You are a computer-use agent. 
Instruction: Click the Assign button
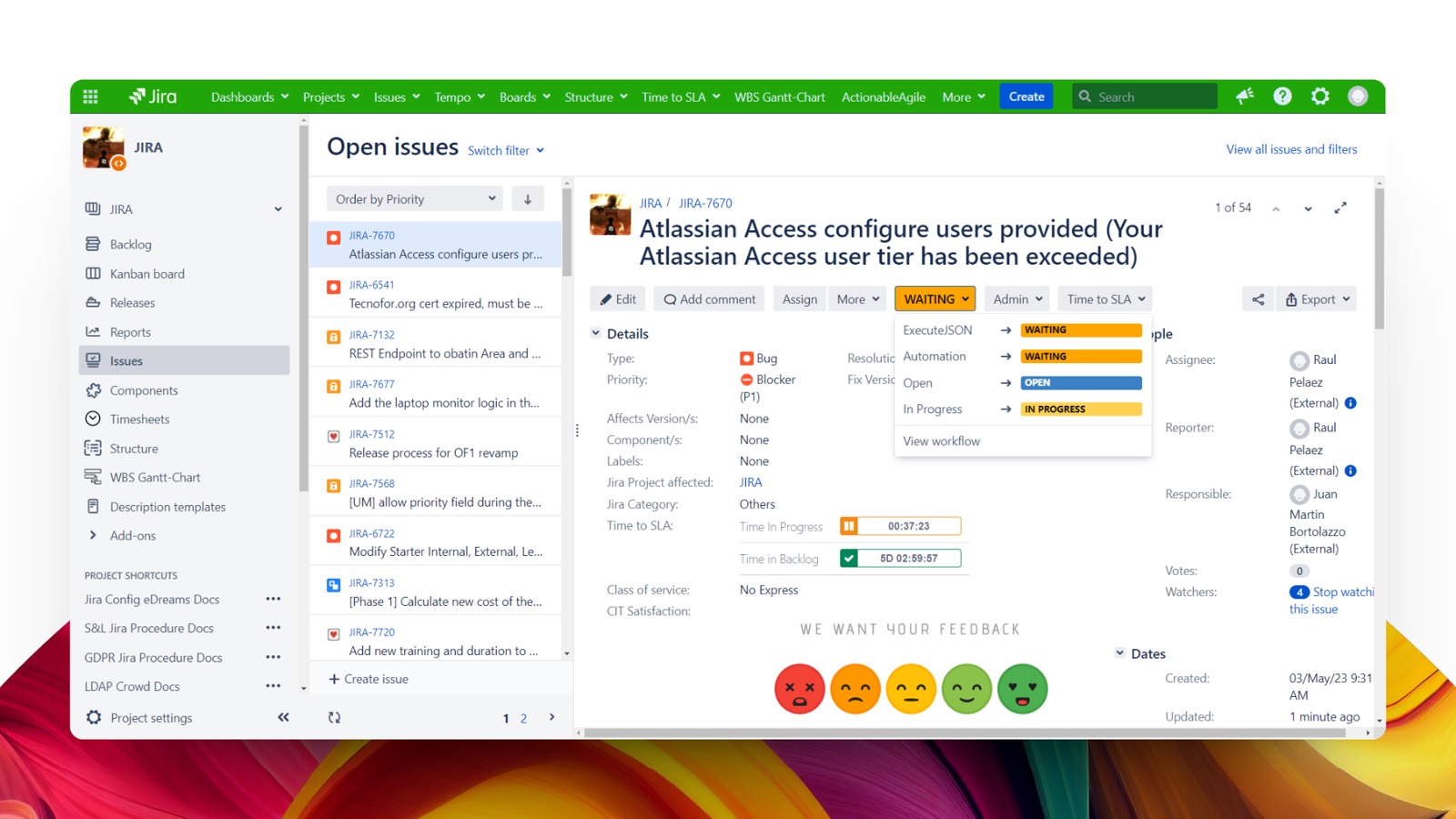[800, 299]
